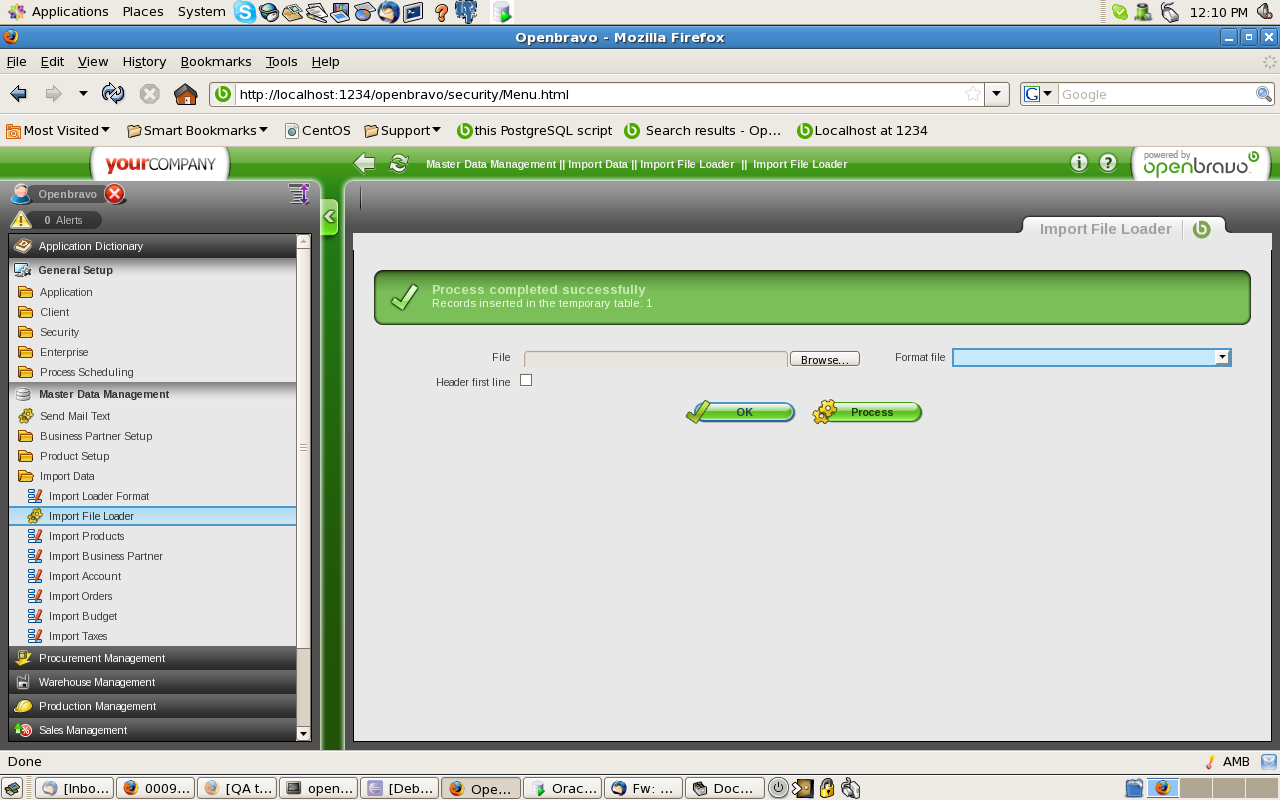Open Import Orders
This screenshot has height=800, width=1280.
point(81,596)
